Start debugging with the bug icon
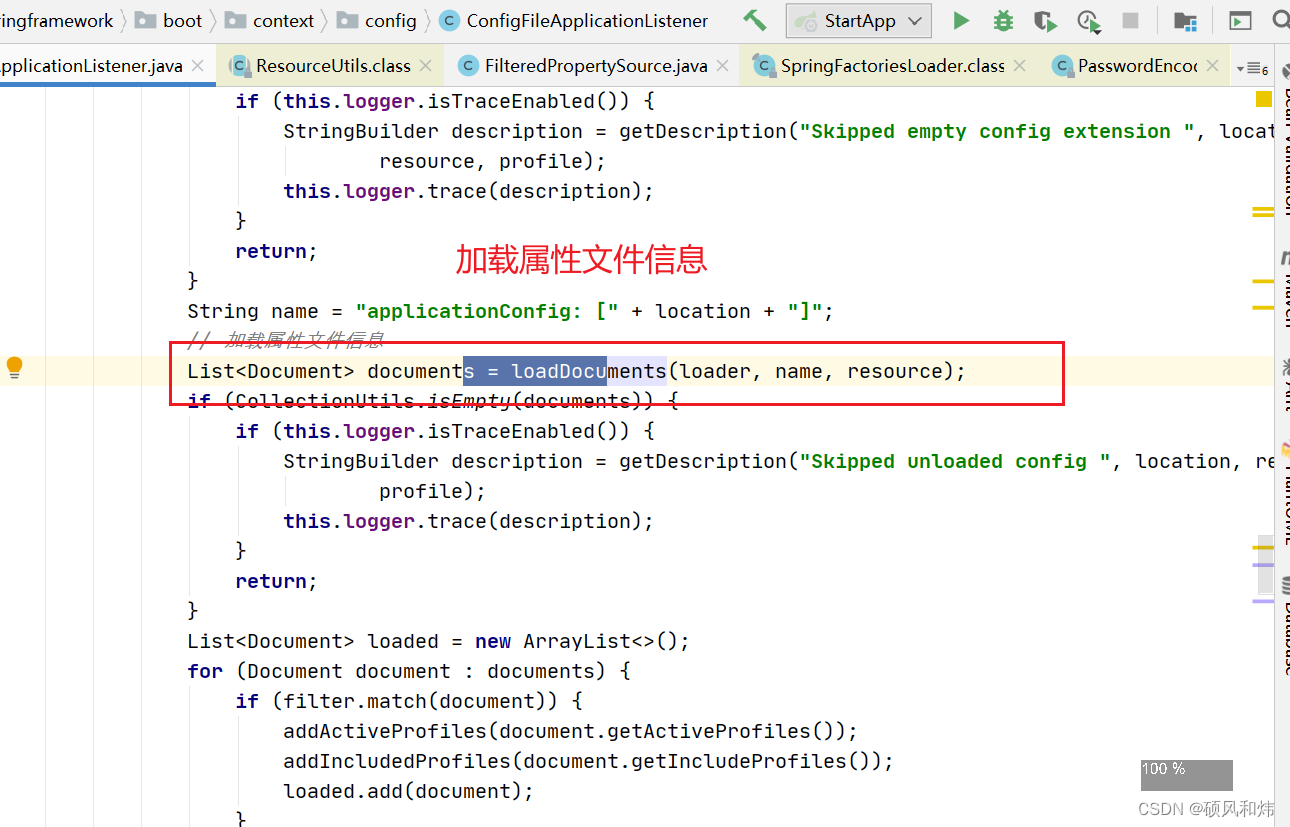Viewport: 1290px width, 827px height. tap(1003, 20)
